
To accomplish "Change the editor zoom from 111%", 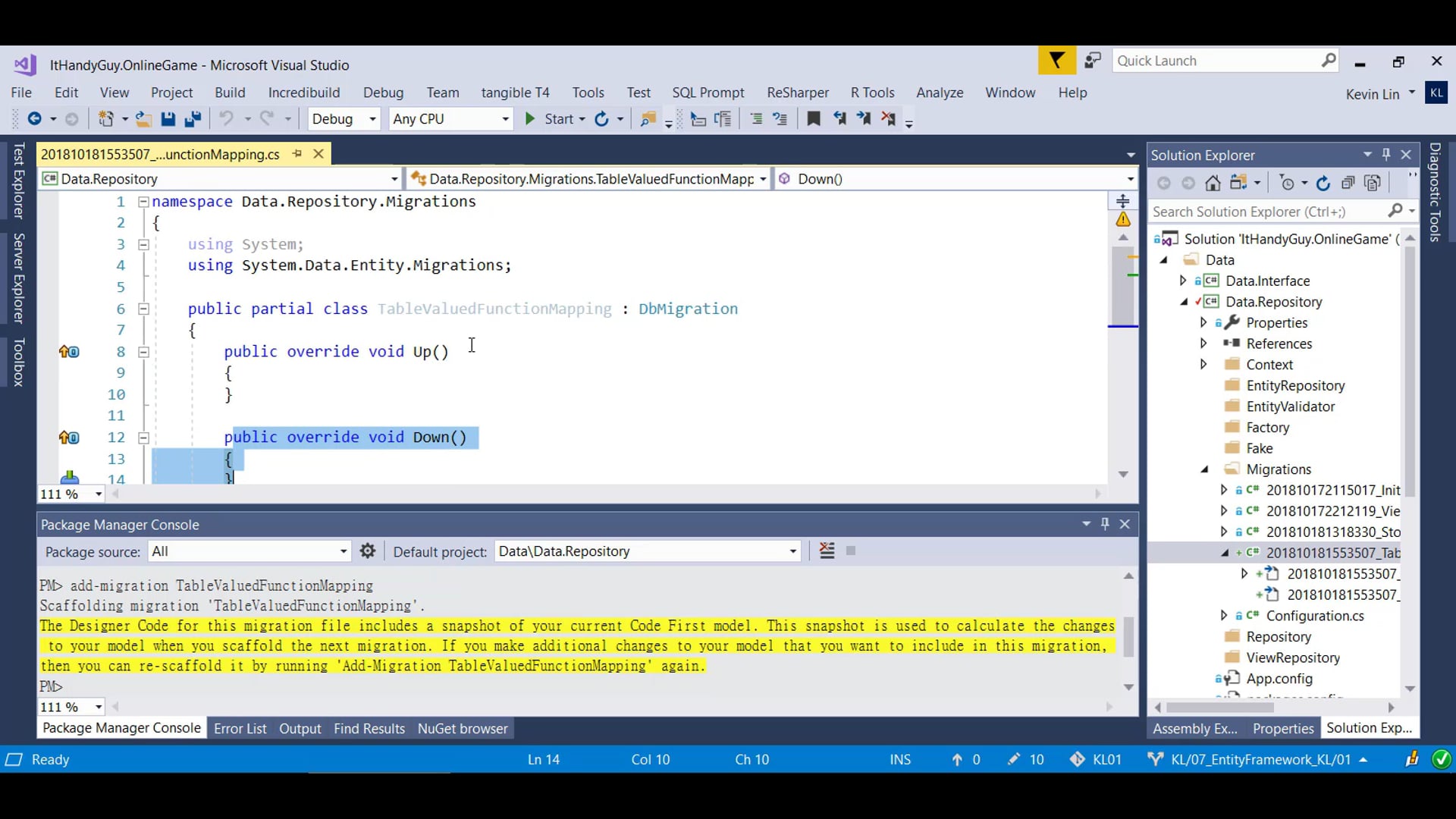I will click(71, 494).
